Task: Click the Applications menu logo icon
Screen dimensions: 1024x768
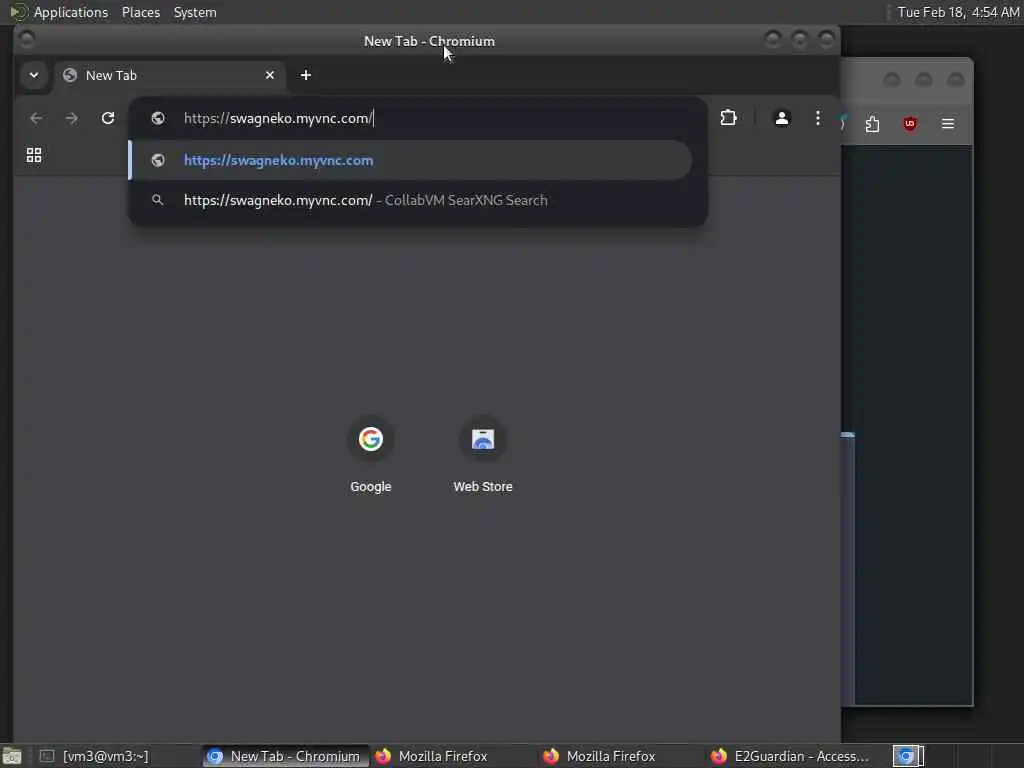Action: (18, 12)
